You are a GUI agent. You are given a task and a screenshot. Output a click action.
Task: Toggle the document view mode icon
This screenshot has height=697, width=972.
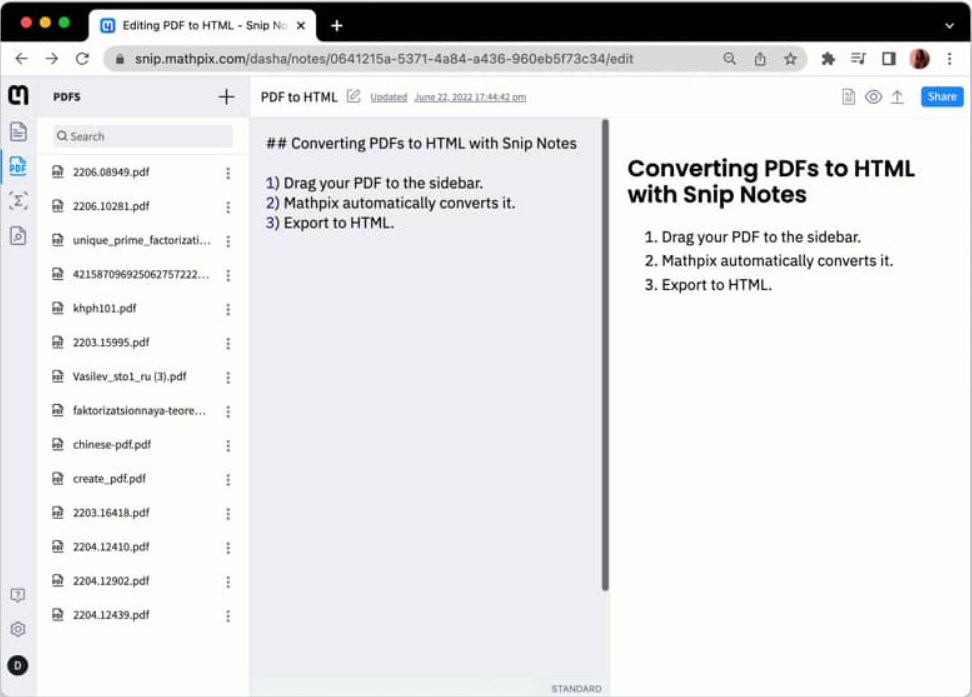849,97
